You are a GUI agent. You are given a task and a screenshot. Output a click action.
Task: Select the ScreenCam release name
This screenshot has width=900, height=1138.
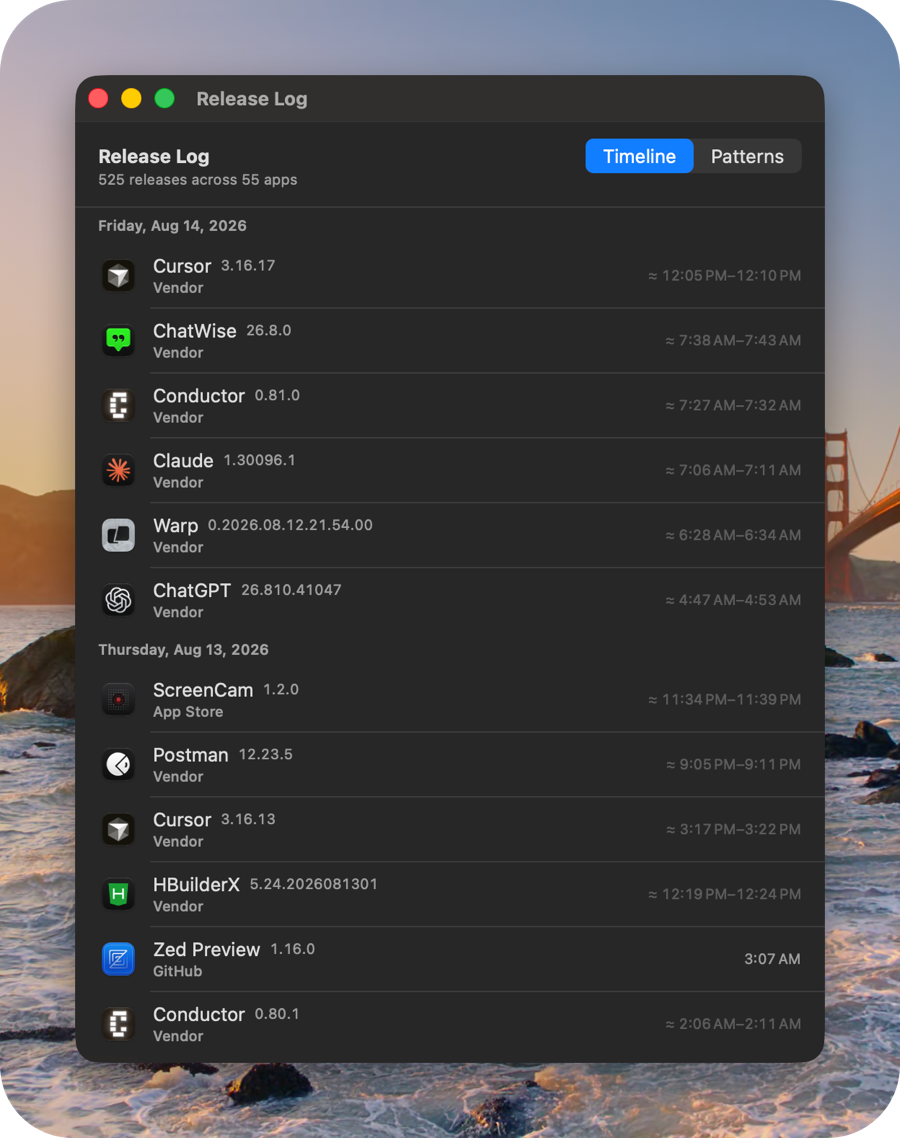point(203,690)
